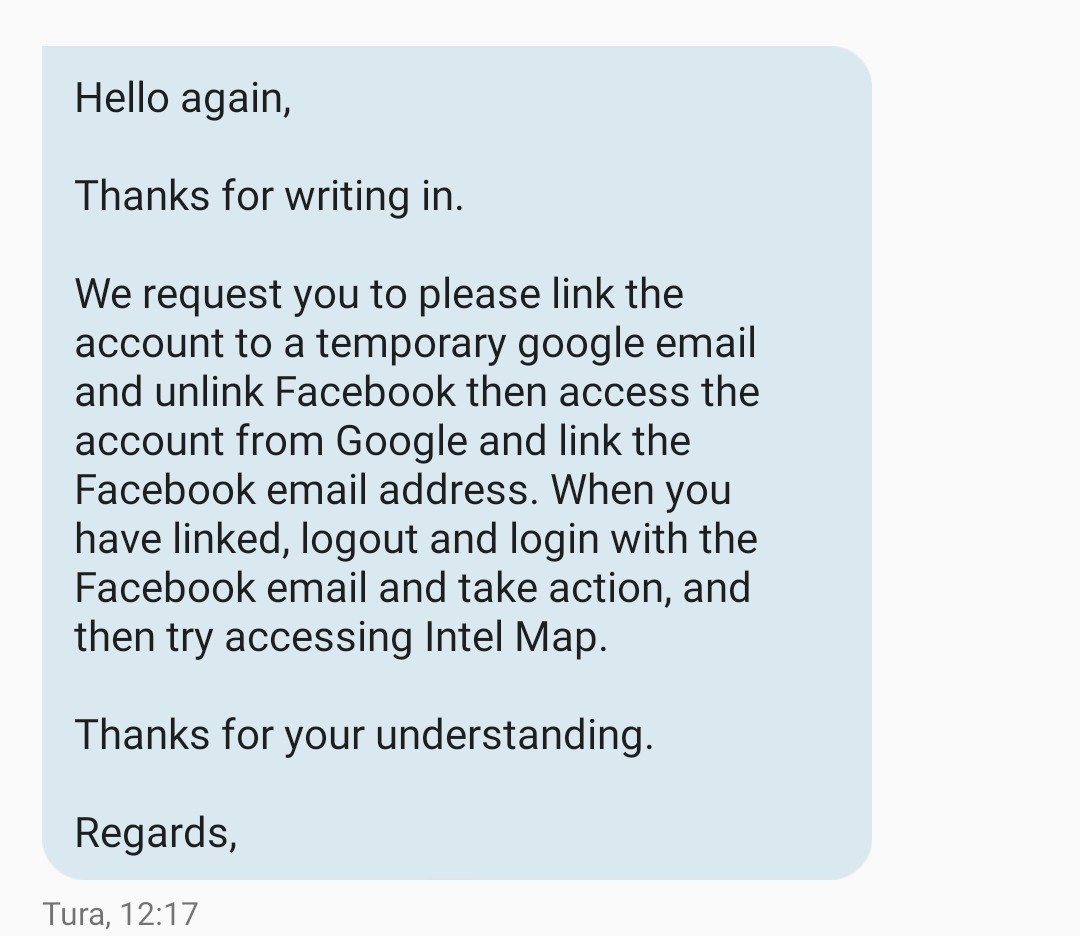Viewport: 1080px width, 936px height.
Task: Tap the 'Hello again,' greeting line
Action: (x=183, y=98)
